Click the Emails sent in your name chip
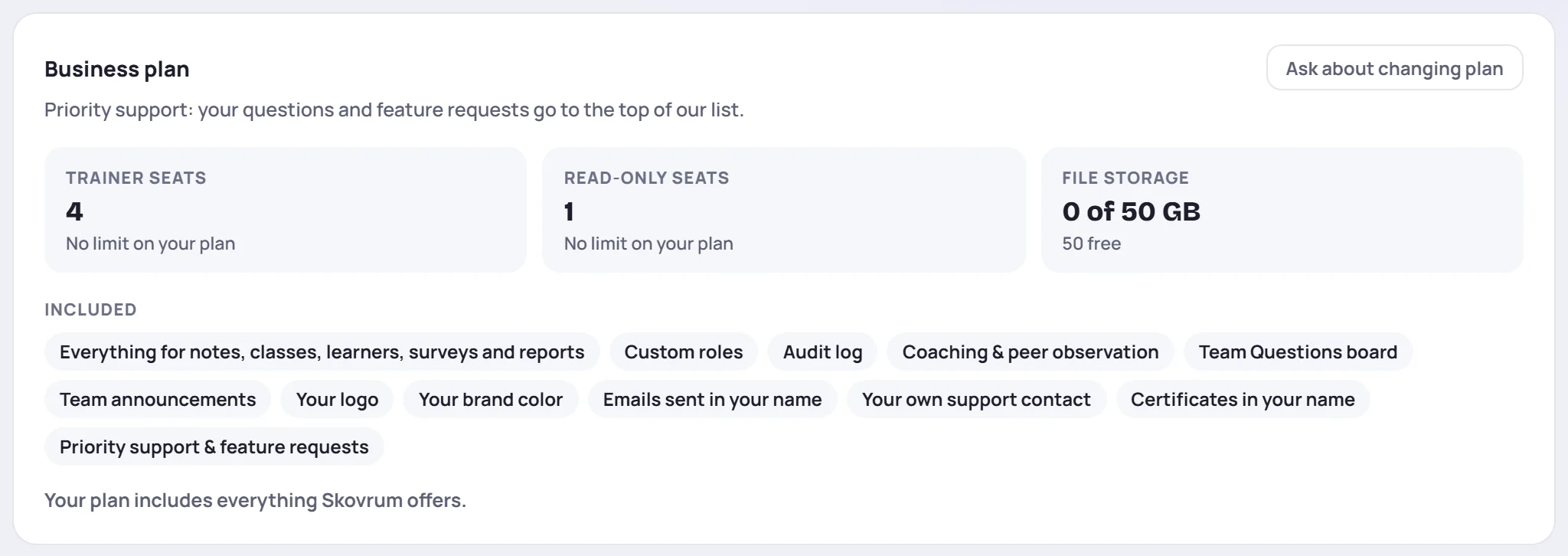The height and width of the screenshot is (556, 1568). (712, 400)
